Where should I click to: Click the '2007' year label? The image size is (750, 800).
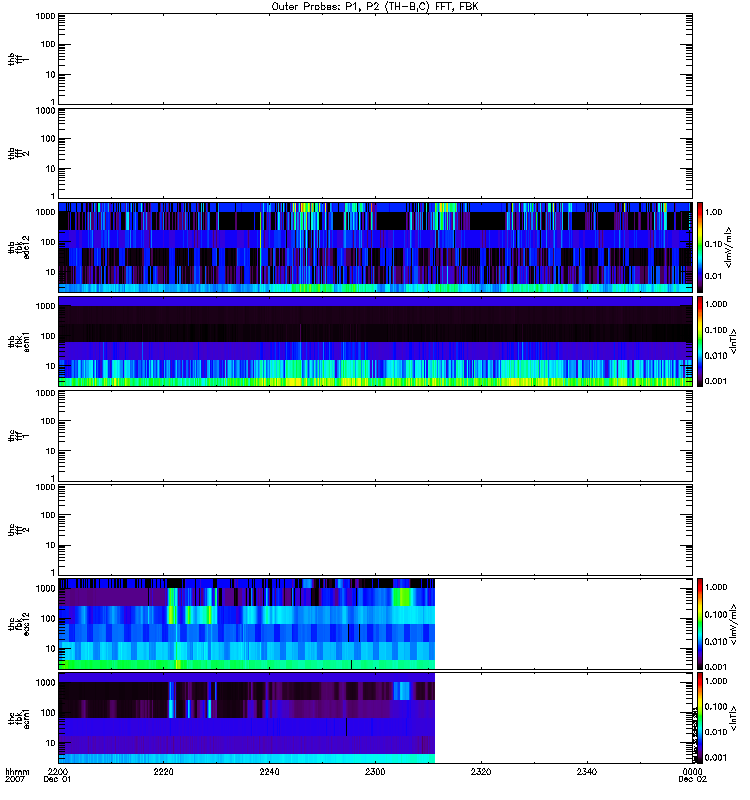pos(14,779)
